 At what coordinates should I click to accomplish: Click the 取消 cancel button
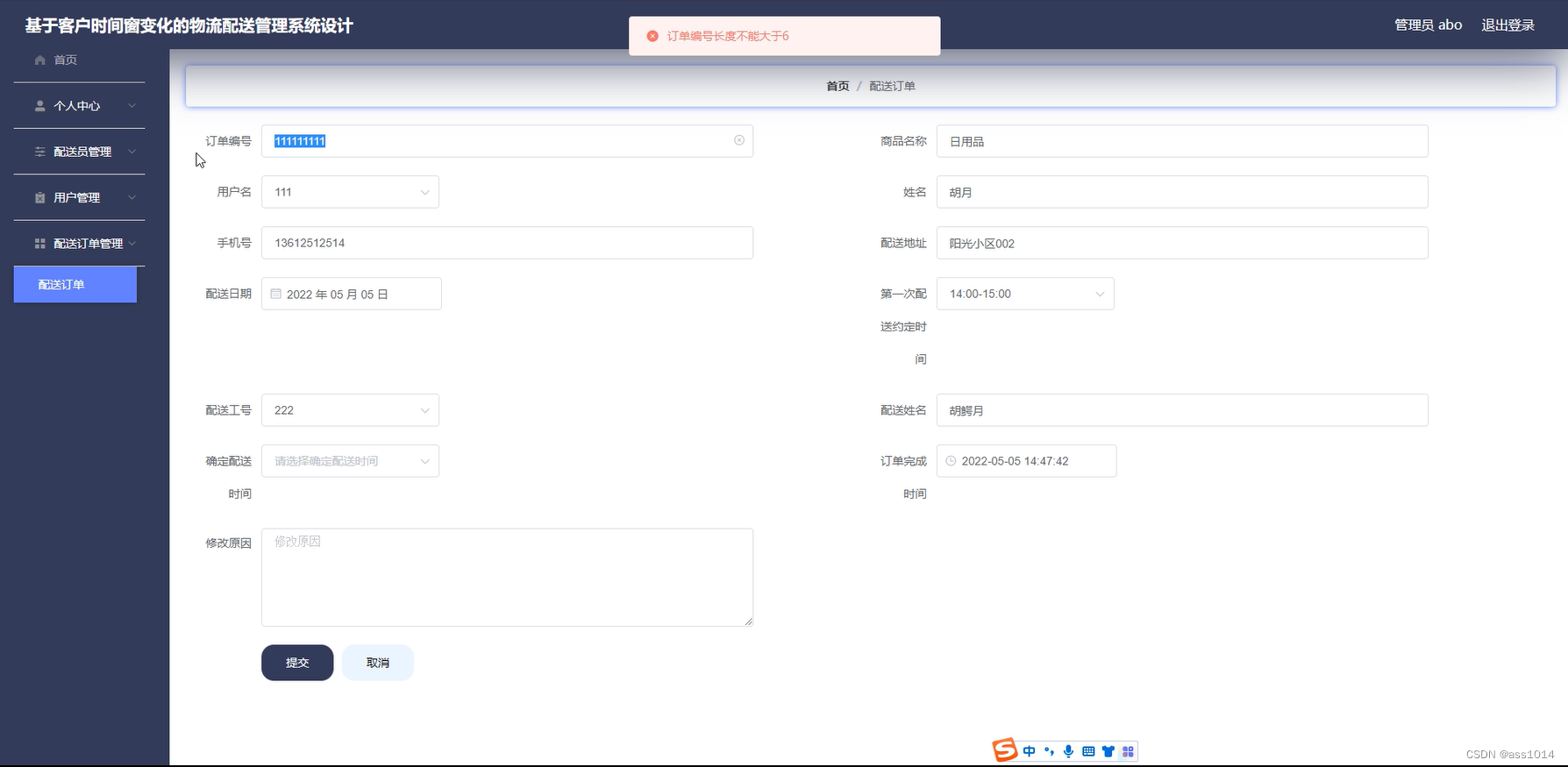pyautogui.click(x=378, y=663)
